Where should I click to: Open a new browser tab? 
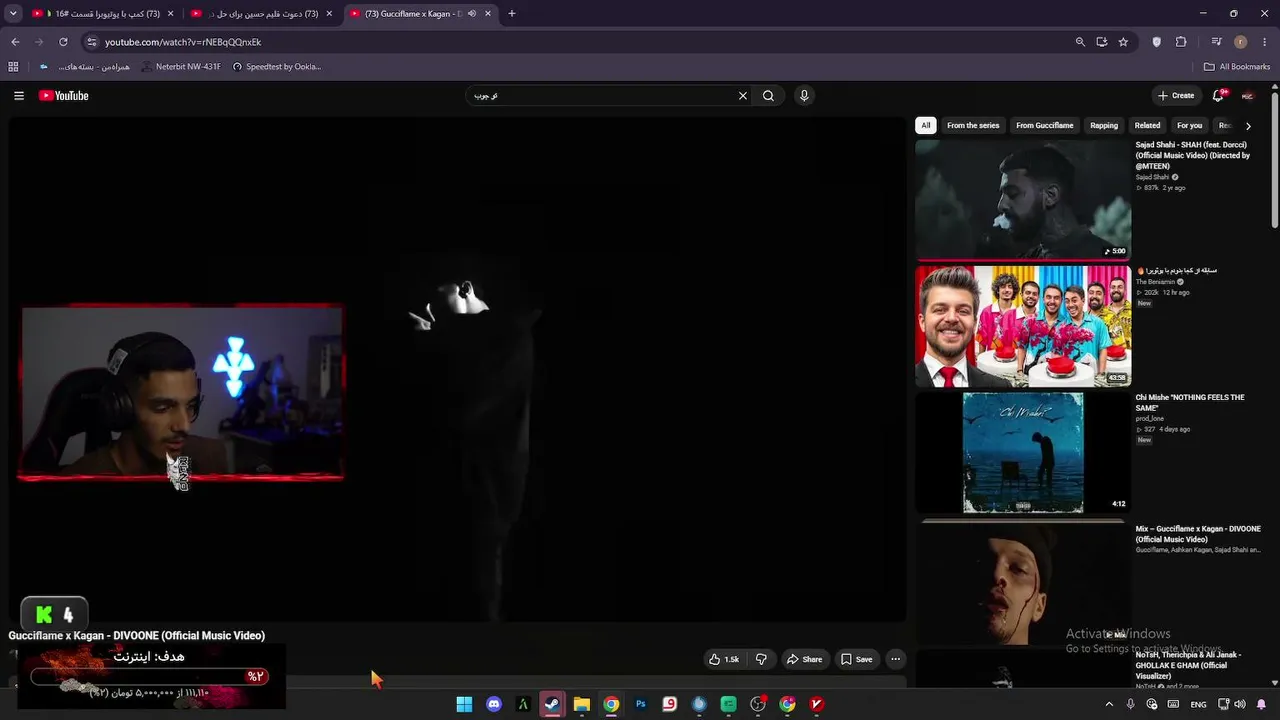[512, 14]
